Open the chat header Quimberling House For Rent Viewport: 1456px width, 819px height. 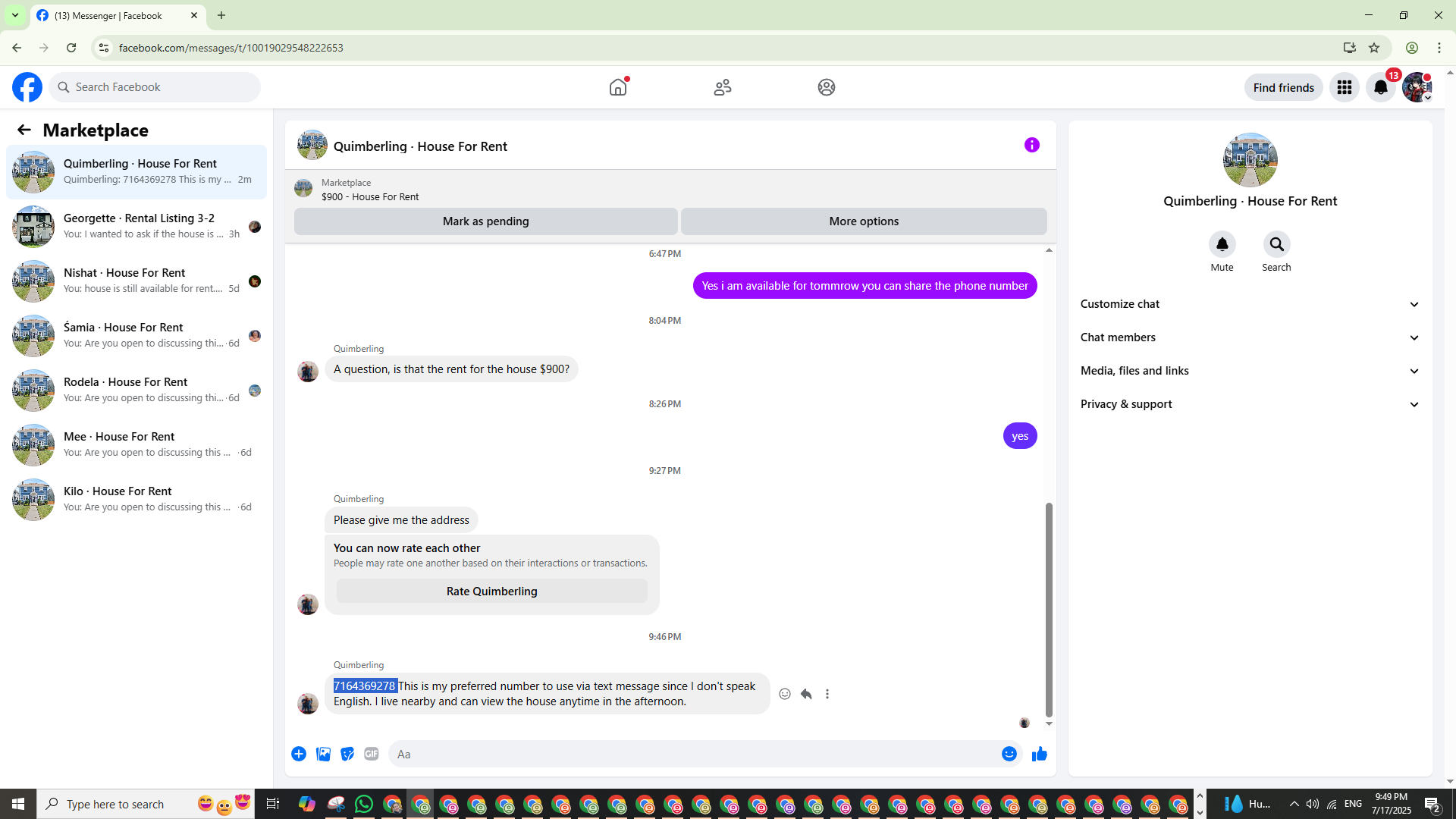(x=420, y=146)
